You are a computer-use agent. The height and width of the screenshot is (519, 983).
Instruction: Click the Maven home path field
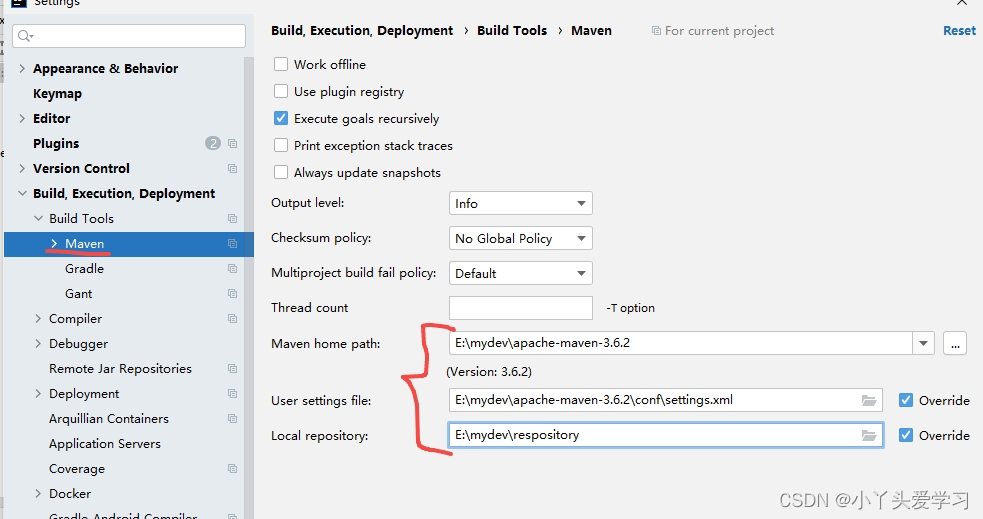(680, 343)
